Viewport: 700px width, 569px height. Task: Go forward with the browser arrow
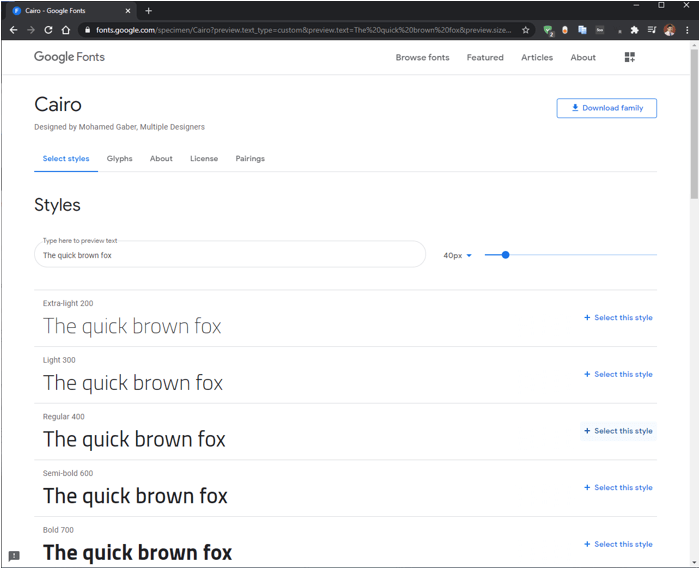[x=31, y=30]
